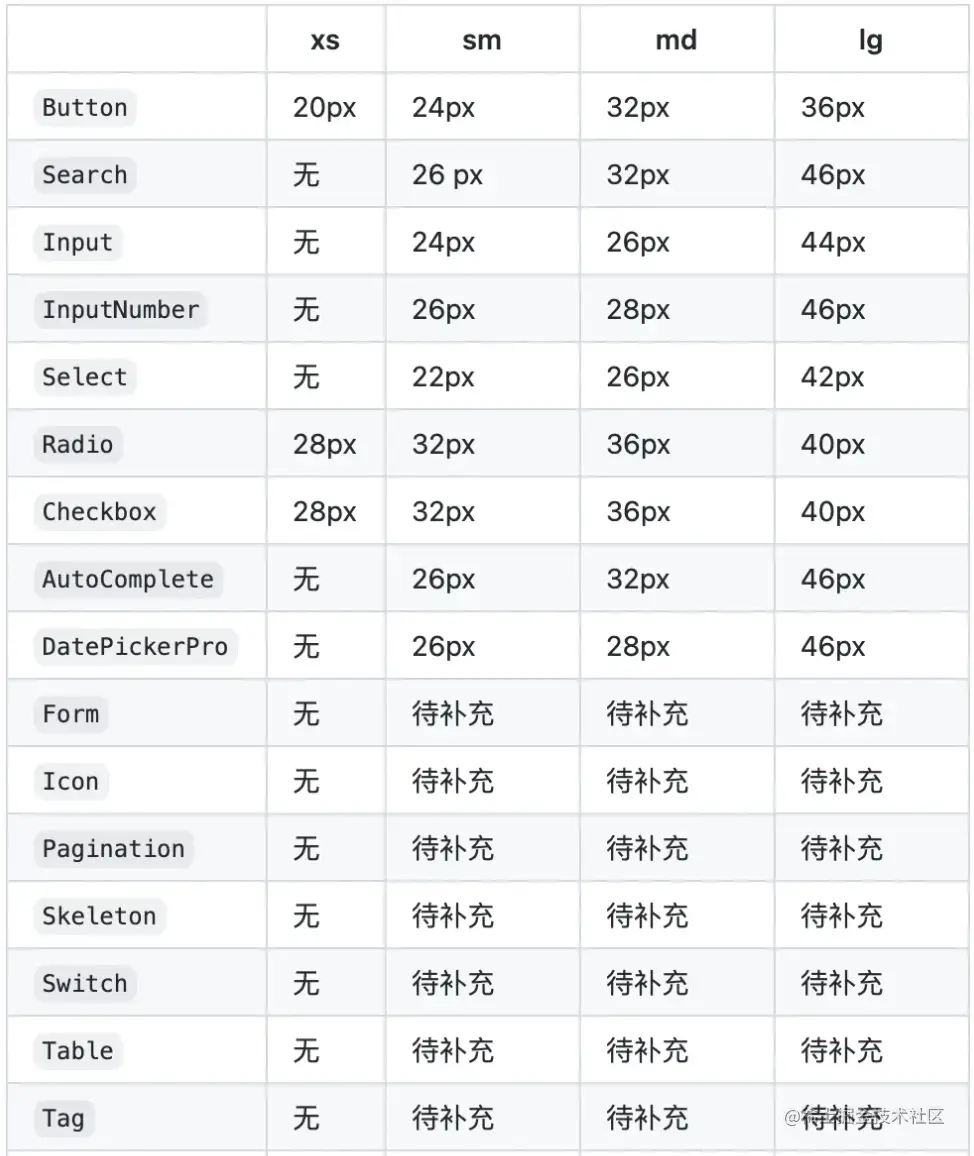Click the xs column header
Screen dimensions: 974x1156
(325, 41)
